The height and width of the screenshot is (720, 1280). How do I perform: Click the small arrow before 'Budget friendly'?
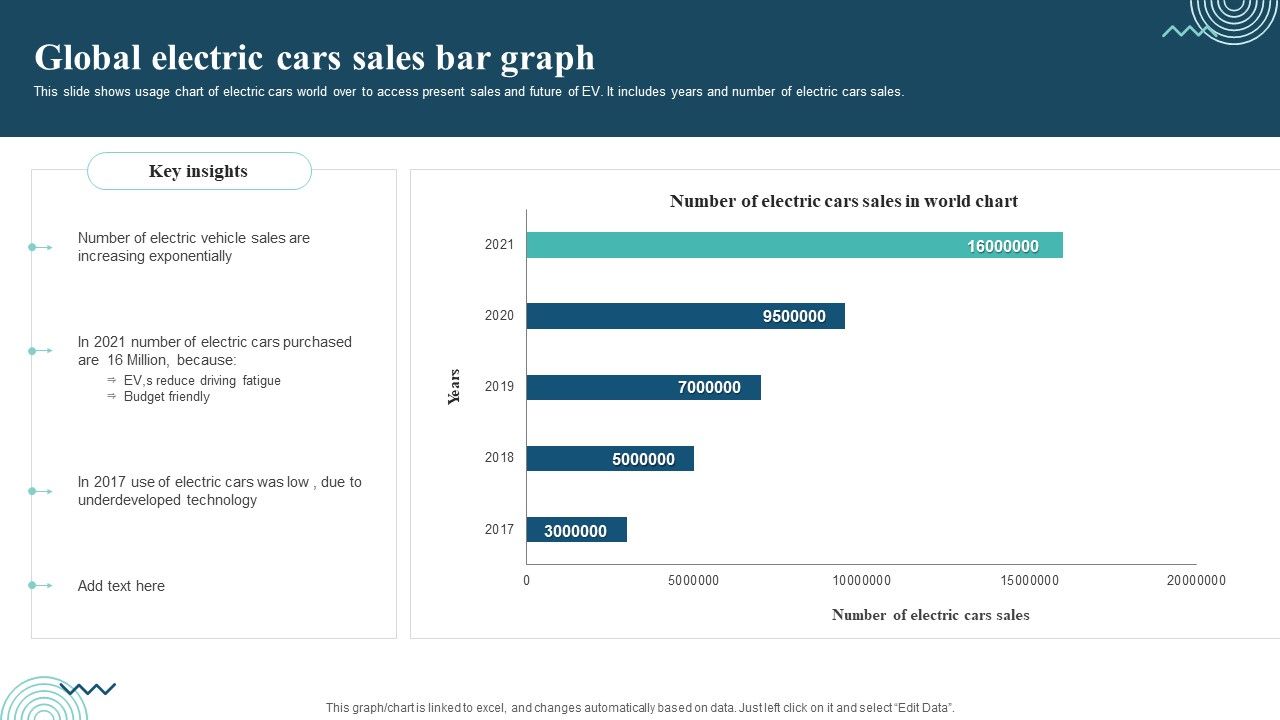click(x=112, y=397)
